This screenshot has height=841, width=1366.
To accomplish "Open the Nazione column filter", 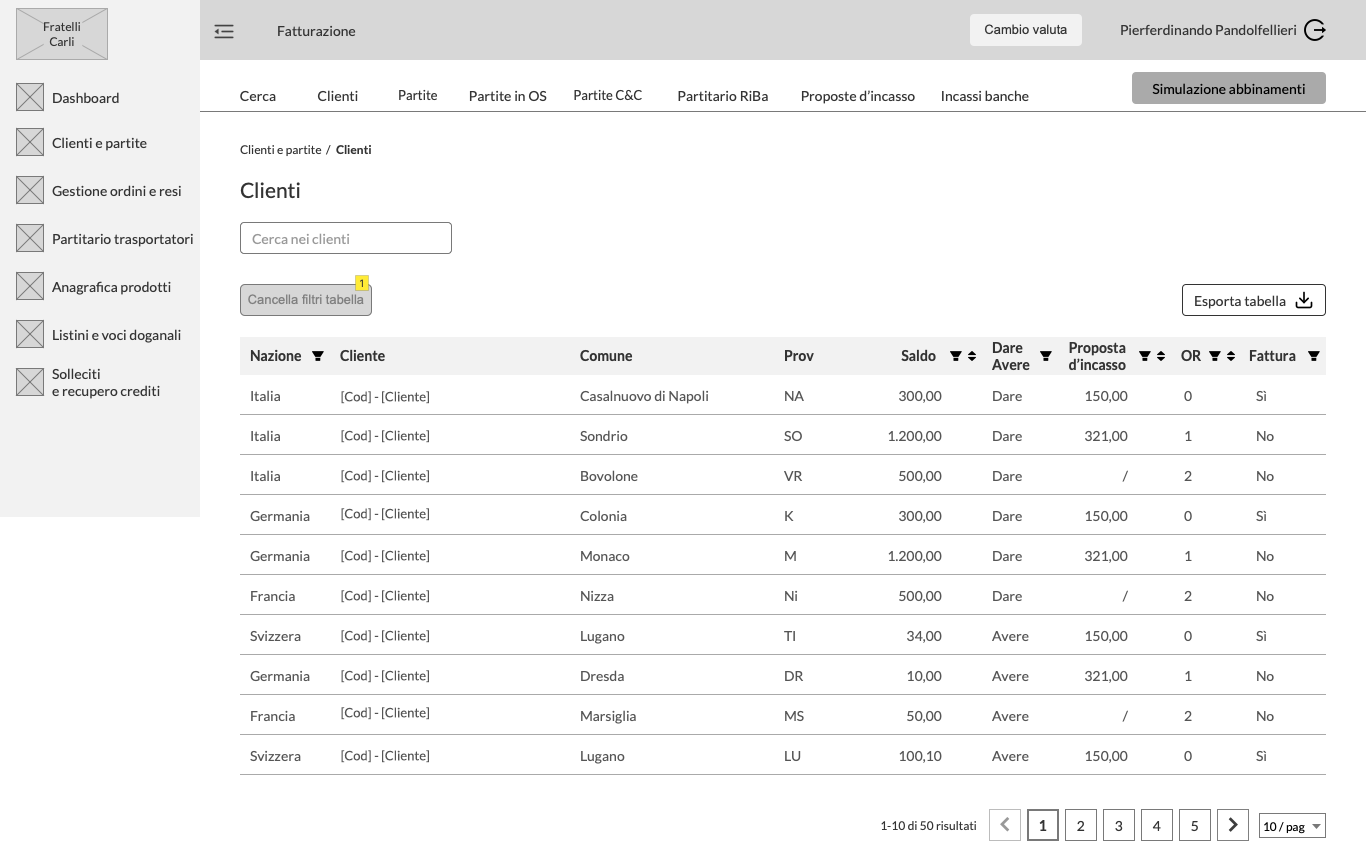I will [x=318, y=356].
